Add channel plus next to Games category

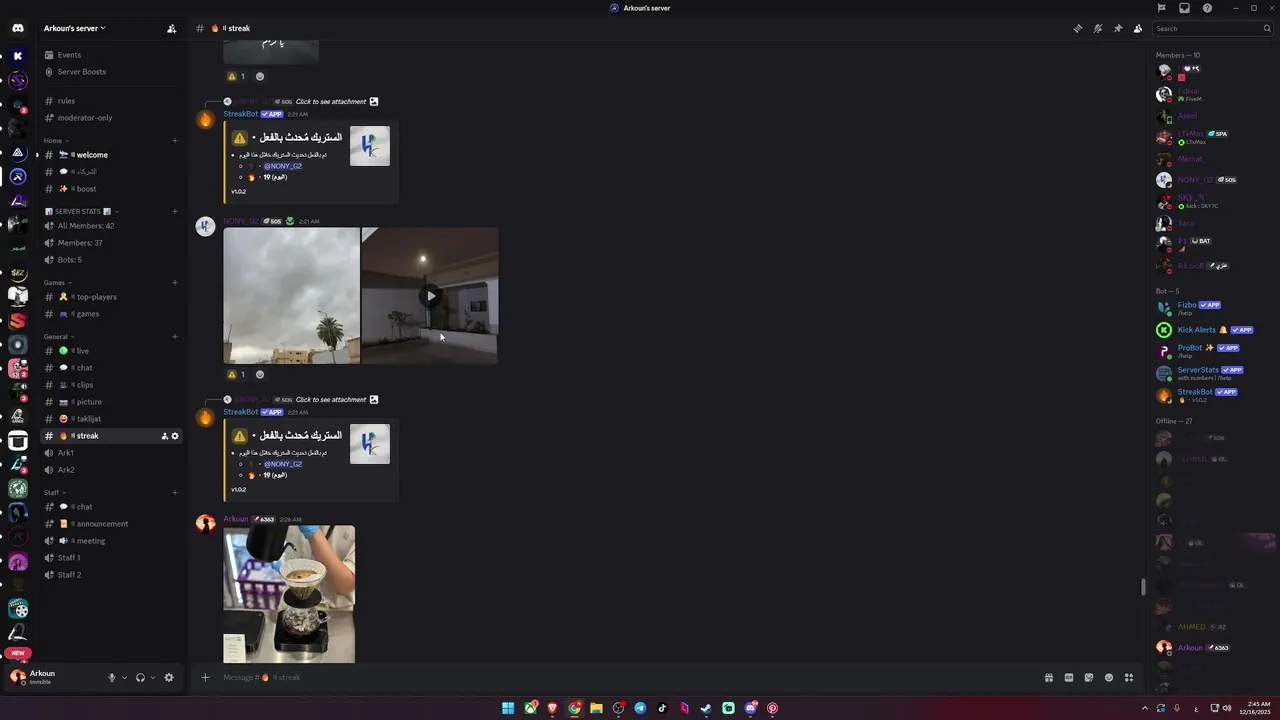175,282
